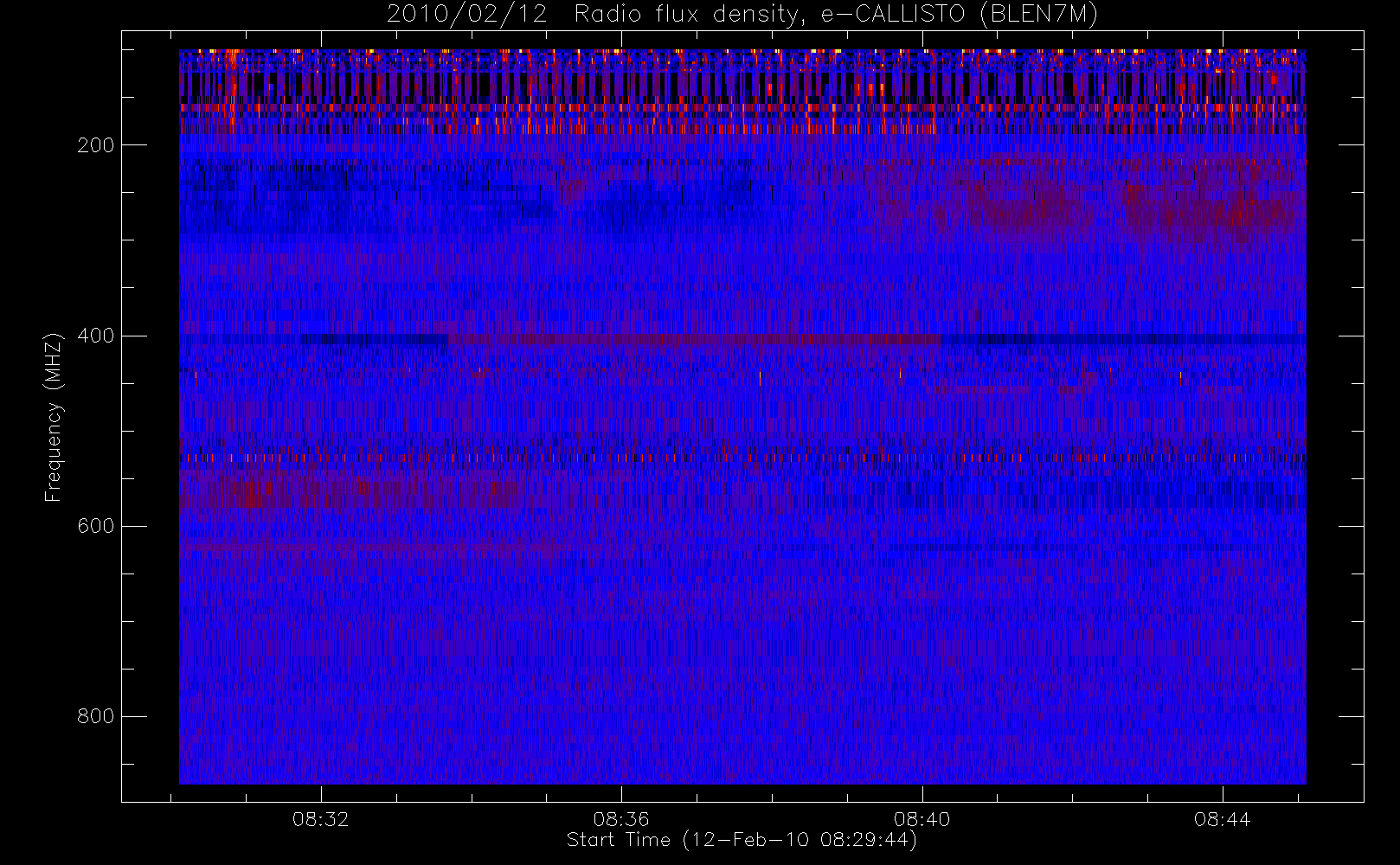This screenshot has height=865, width=1400.
Task: Select the 600 frequency tick label
Action: pyautogui.click(x=95, y=526)
